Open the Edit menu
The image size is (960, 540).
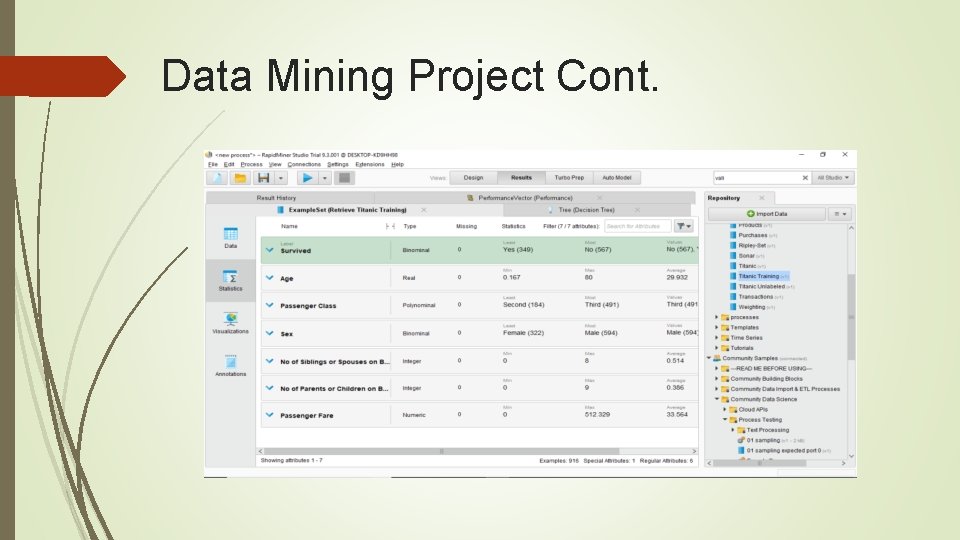point(229,165)
